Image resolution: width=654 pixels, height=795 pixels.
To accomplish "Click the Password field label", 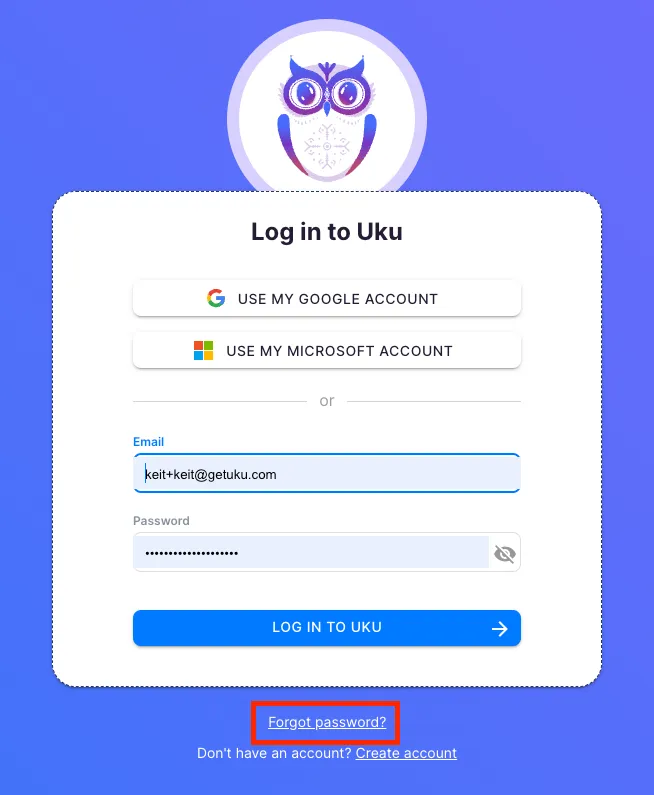I will tap(161, 521).
